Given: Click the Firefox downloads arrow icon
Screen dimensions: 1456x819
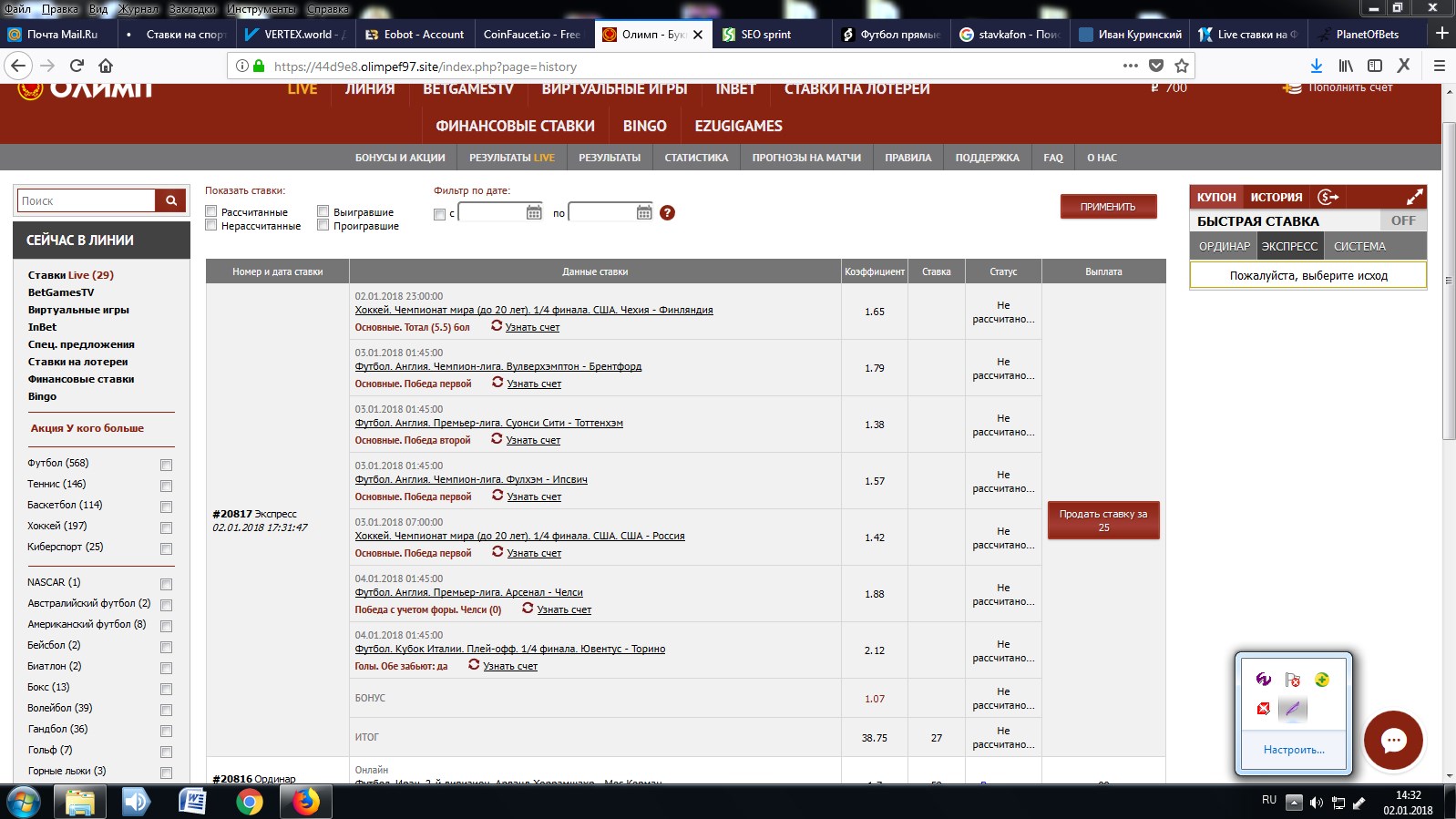Looking at the screenshot, I should (x=1316, y=66).
